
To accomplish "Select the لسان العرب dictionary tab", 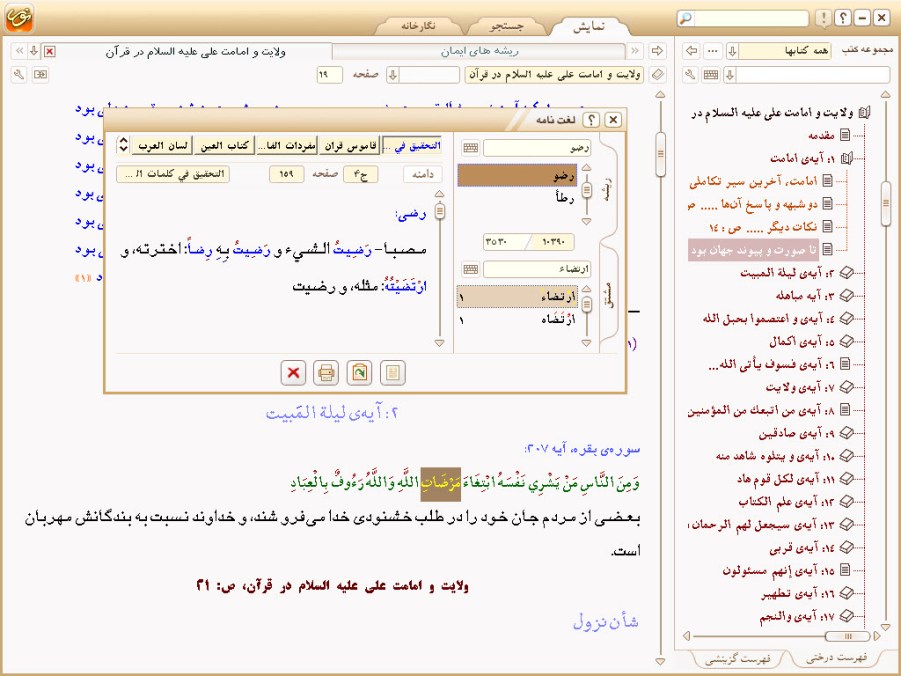I will coord(163,145).
